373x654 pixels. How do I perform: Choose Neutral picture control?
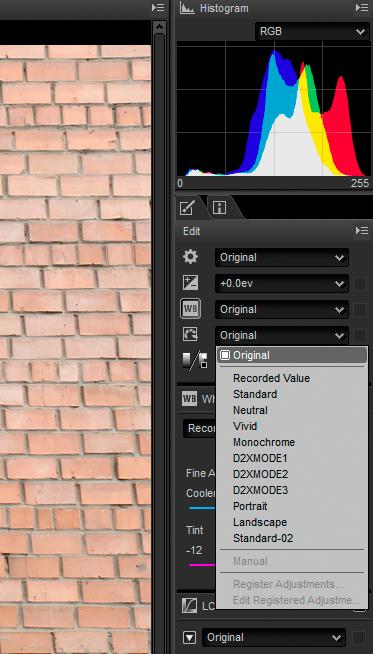pyautogui.click(x=292, y=410)
